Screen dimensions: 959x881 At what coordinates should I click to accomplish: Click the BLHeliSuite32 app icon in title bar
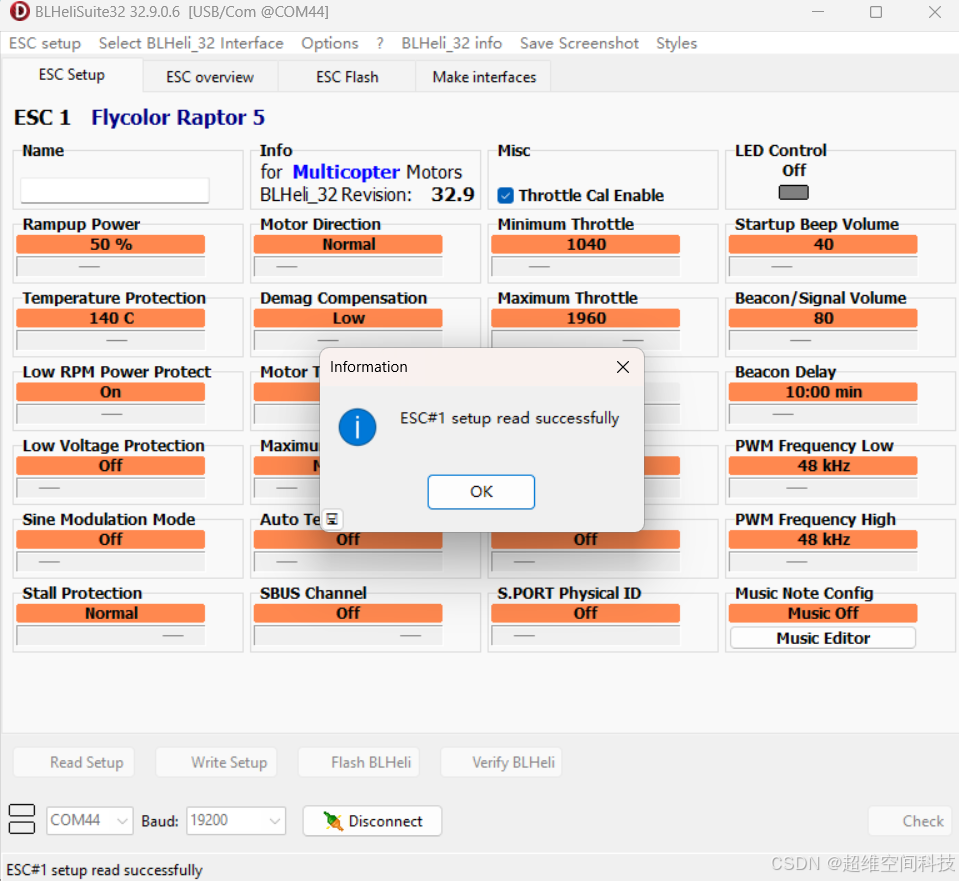coord(20,12)
